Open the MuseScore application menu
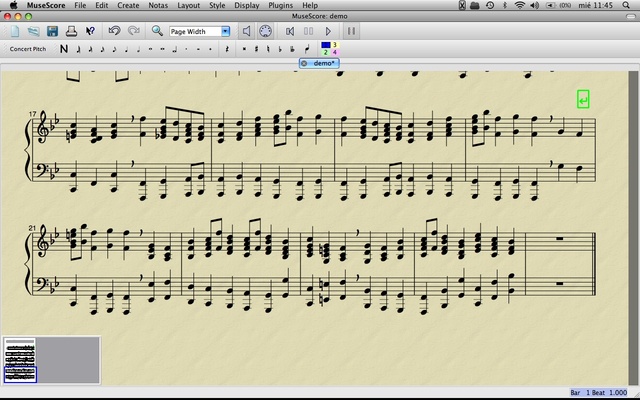 point(46,5)
